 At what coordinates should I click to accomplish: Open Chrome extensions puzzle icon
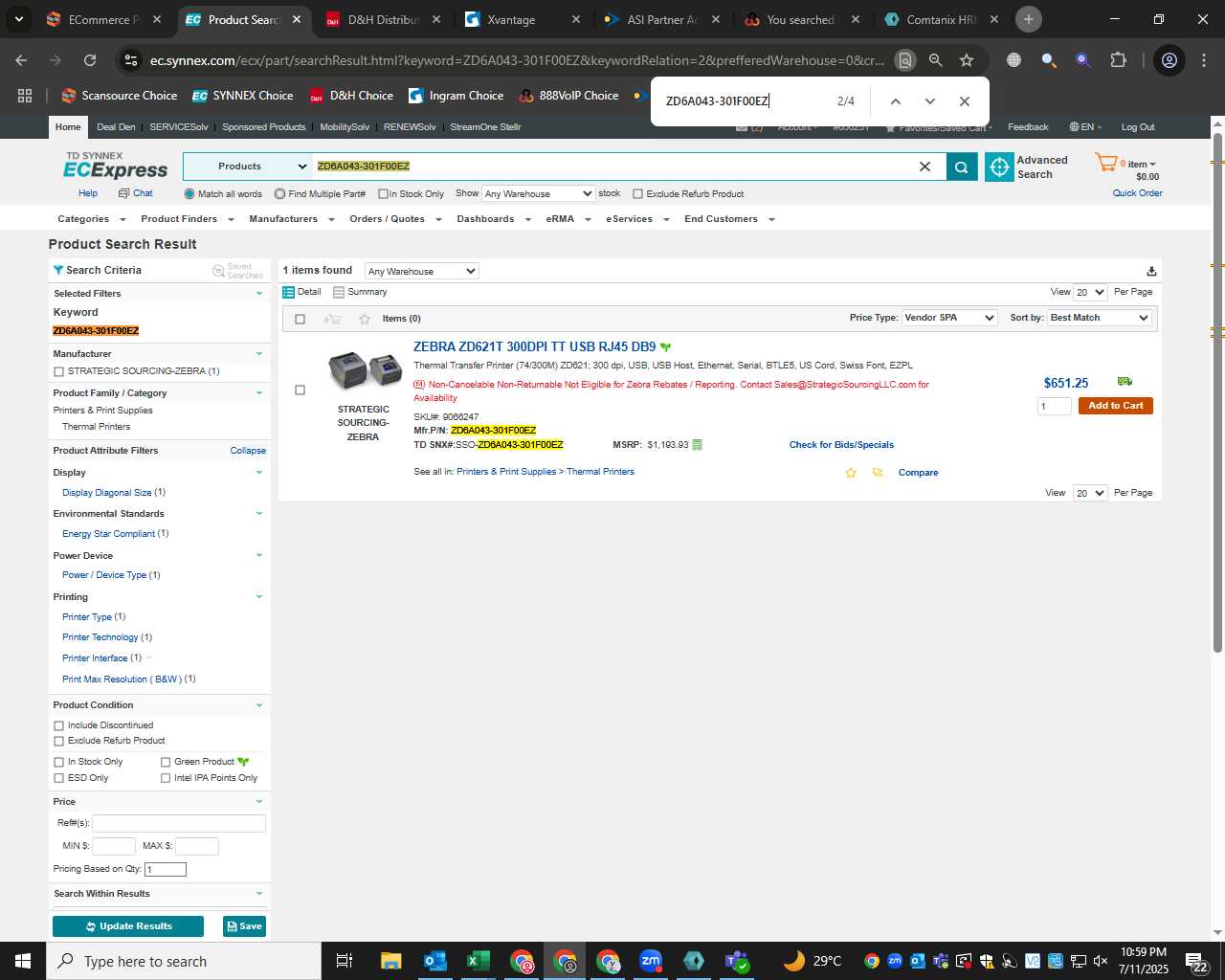point(1118,60)
